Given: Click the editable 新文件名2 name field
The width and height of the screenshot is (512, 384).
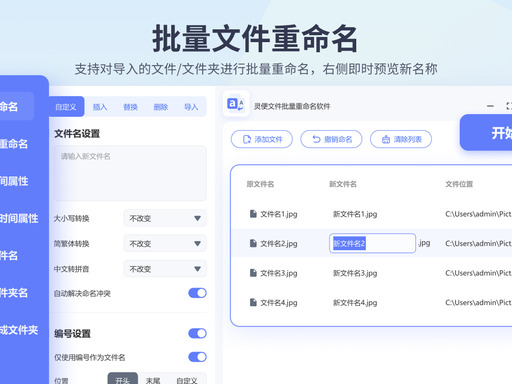Looking at the screenshot, I should click(372, 243).
